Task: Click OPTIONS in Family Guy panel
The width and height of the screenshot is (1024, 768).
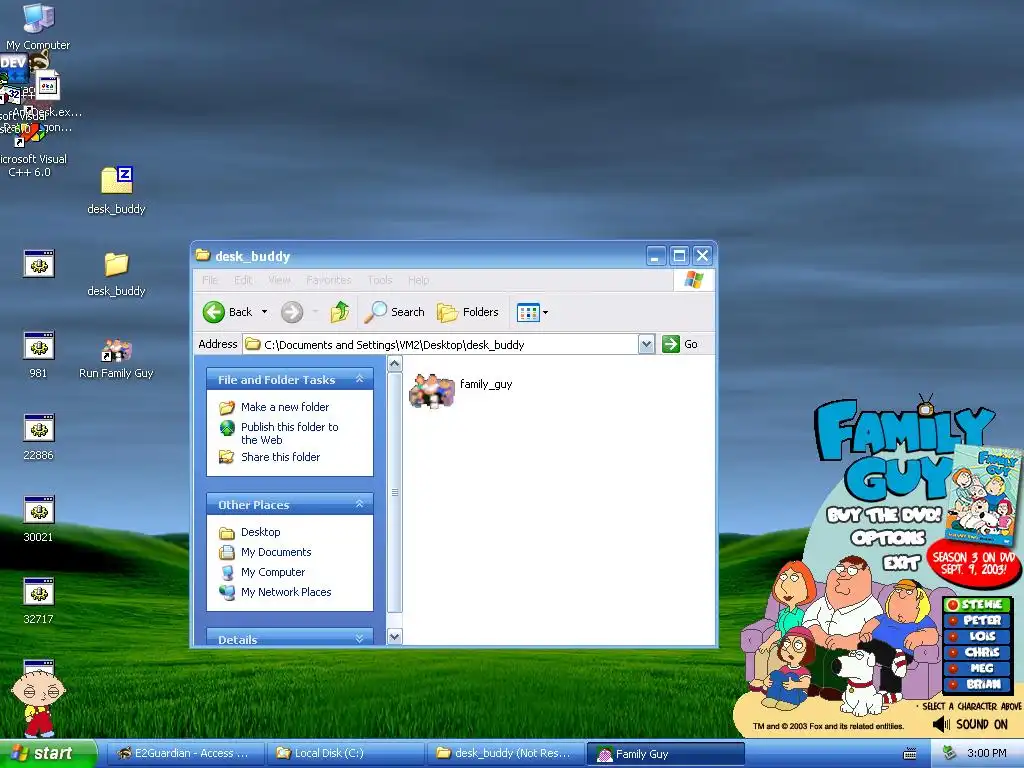Action: tap(888, 538)
